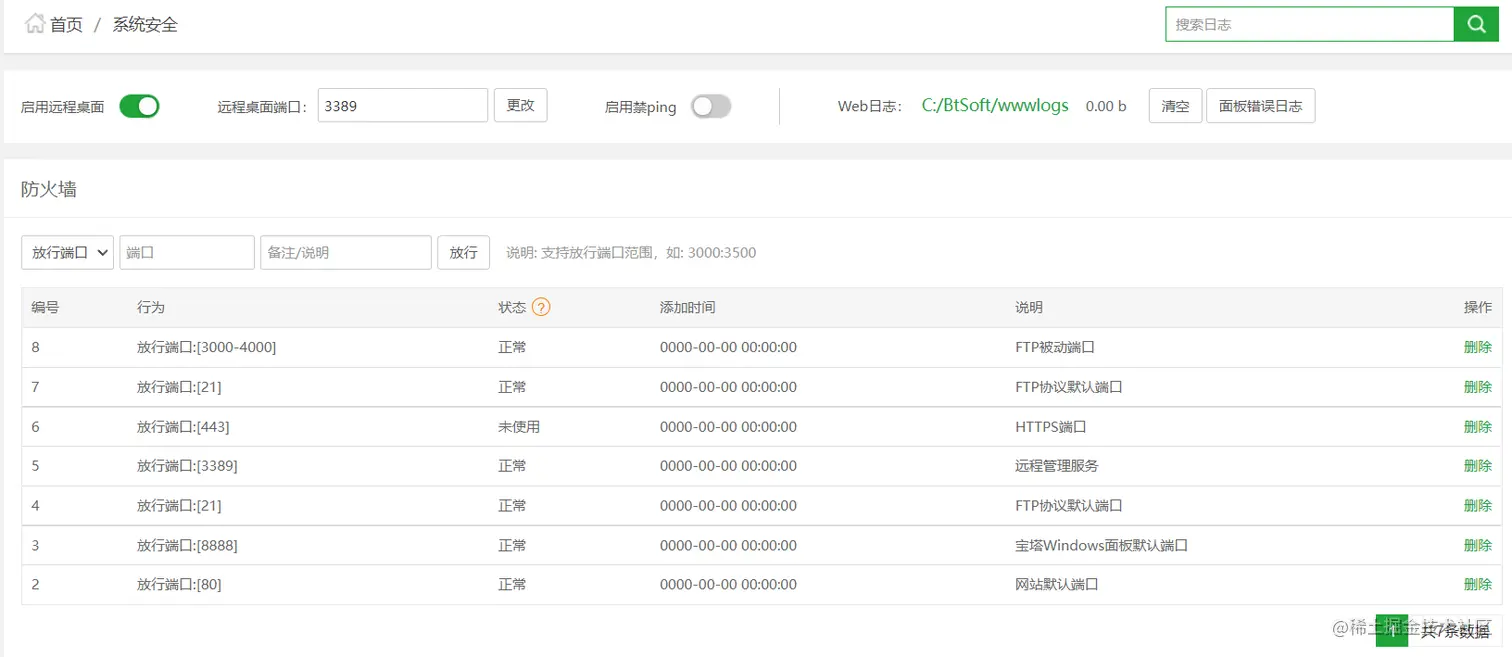Click the 0.00 b log size text
Screen dimensions: 1512x657
(x=1106, y=106)
